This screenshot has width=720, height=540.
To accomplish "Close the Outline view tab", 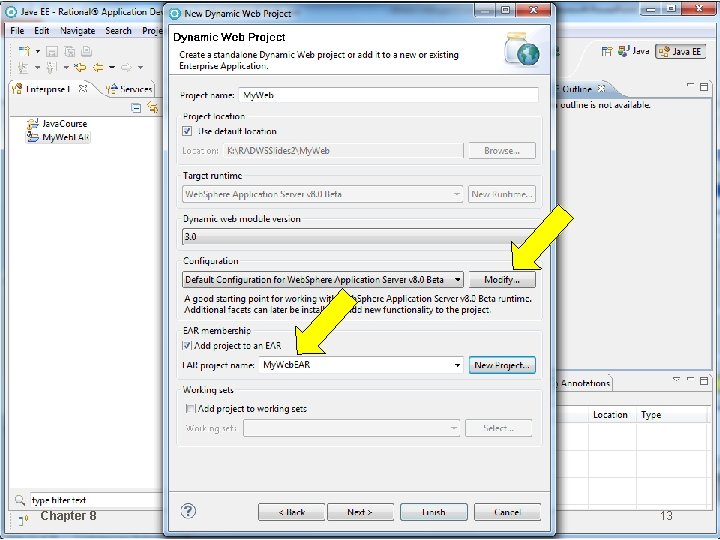I will 602,88.
